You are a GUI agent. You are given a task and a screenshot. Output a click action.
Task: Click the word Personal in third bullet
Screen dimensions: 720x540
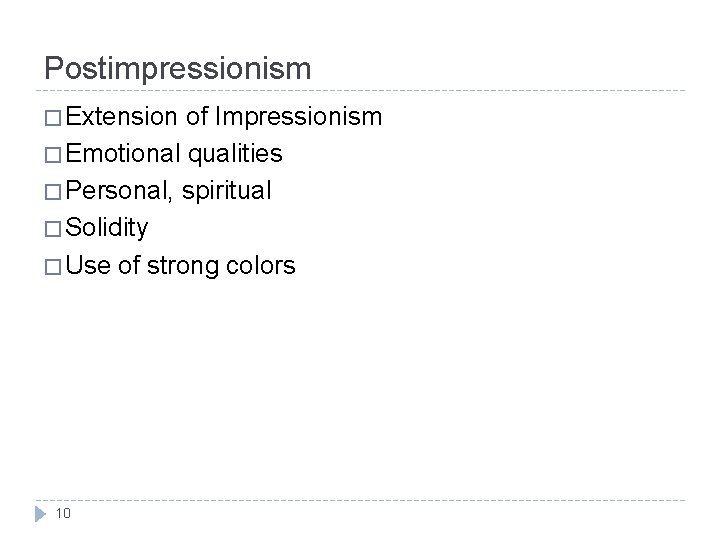119,191
